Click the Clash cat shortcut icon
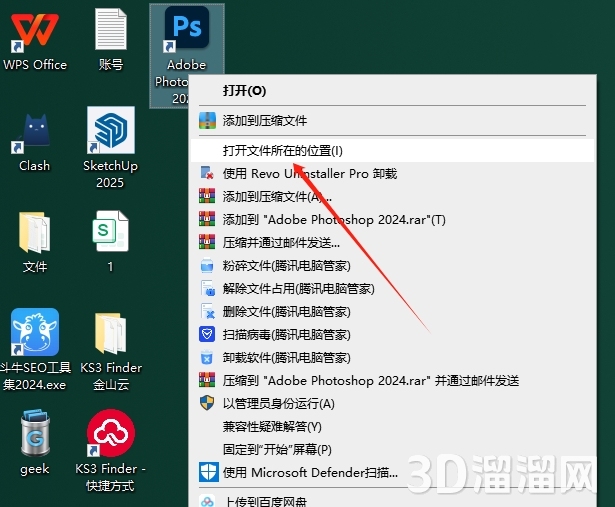Screen dimensions: 615x507 point(35,143)
